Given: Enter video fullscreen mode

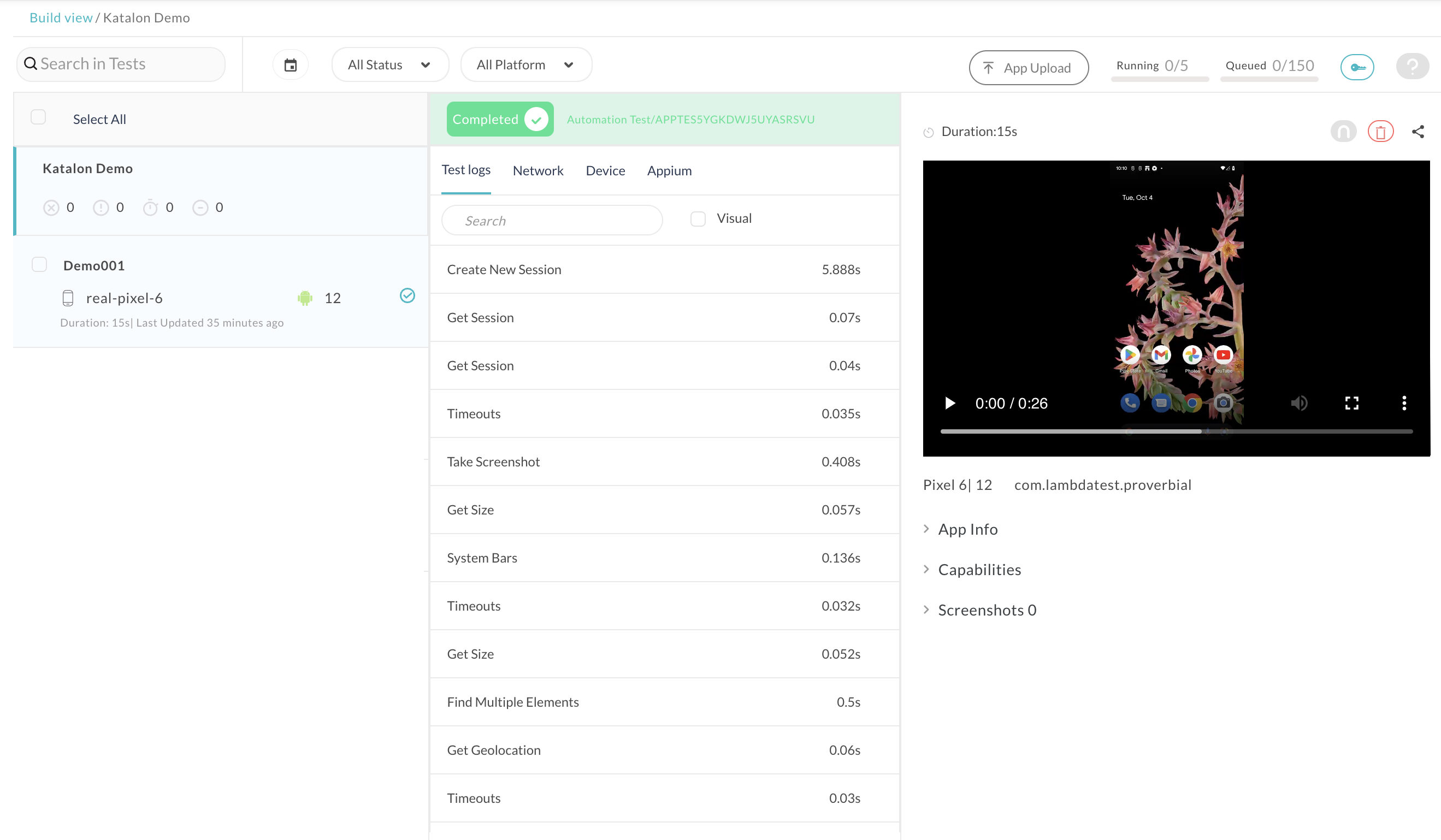Looking at the screenshot, I should coord(1351,404).
